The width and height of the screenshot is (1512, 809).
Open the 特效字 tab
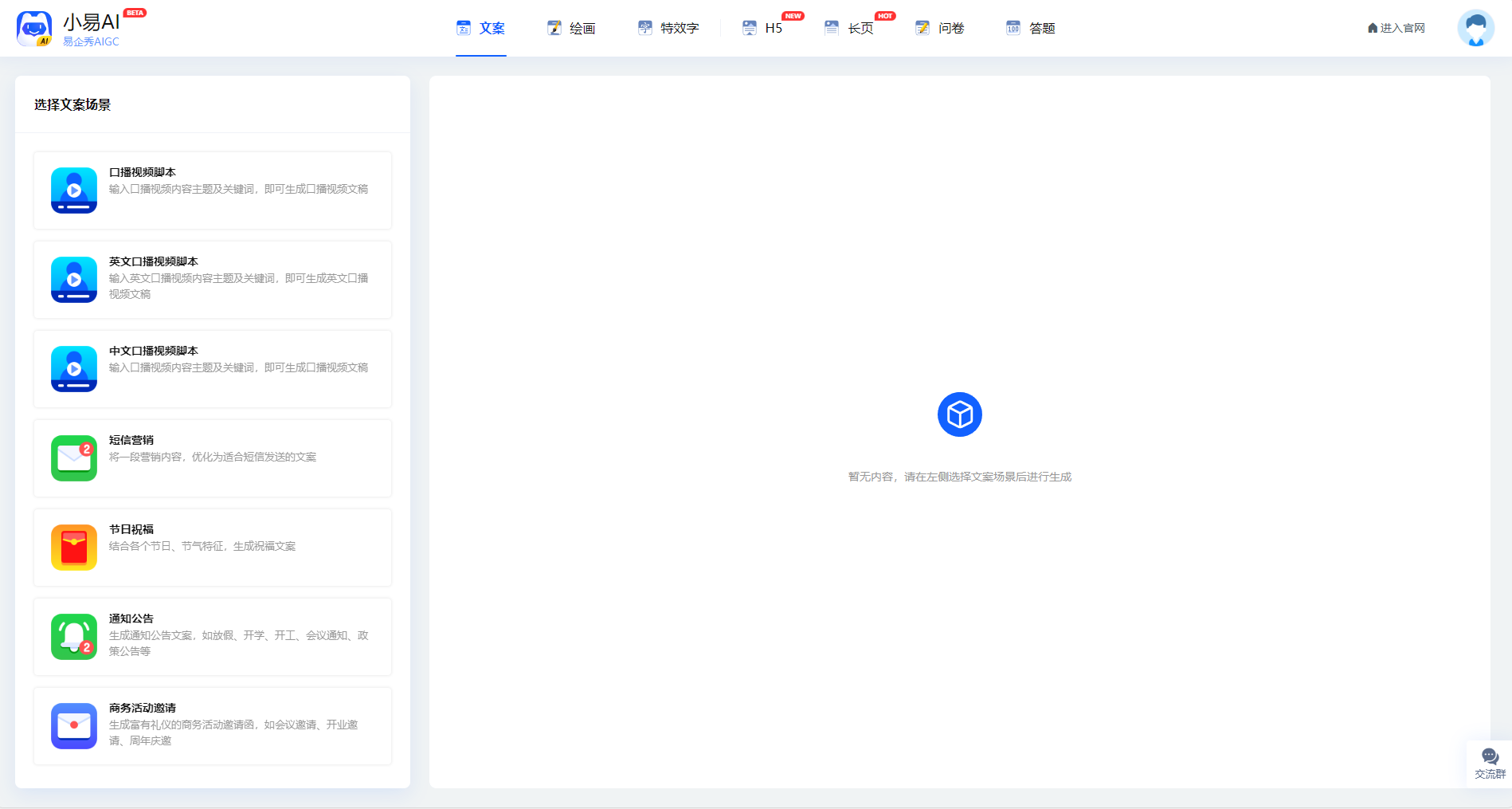[x=669, y=29]
